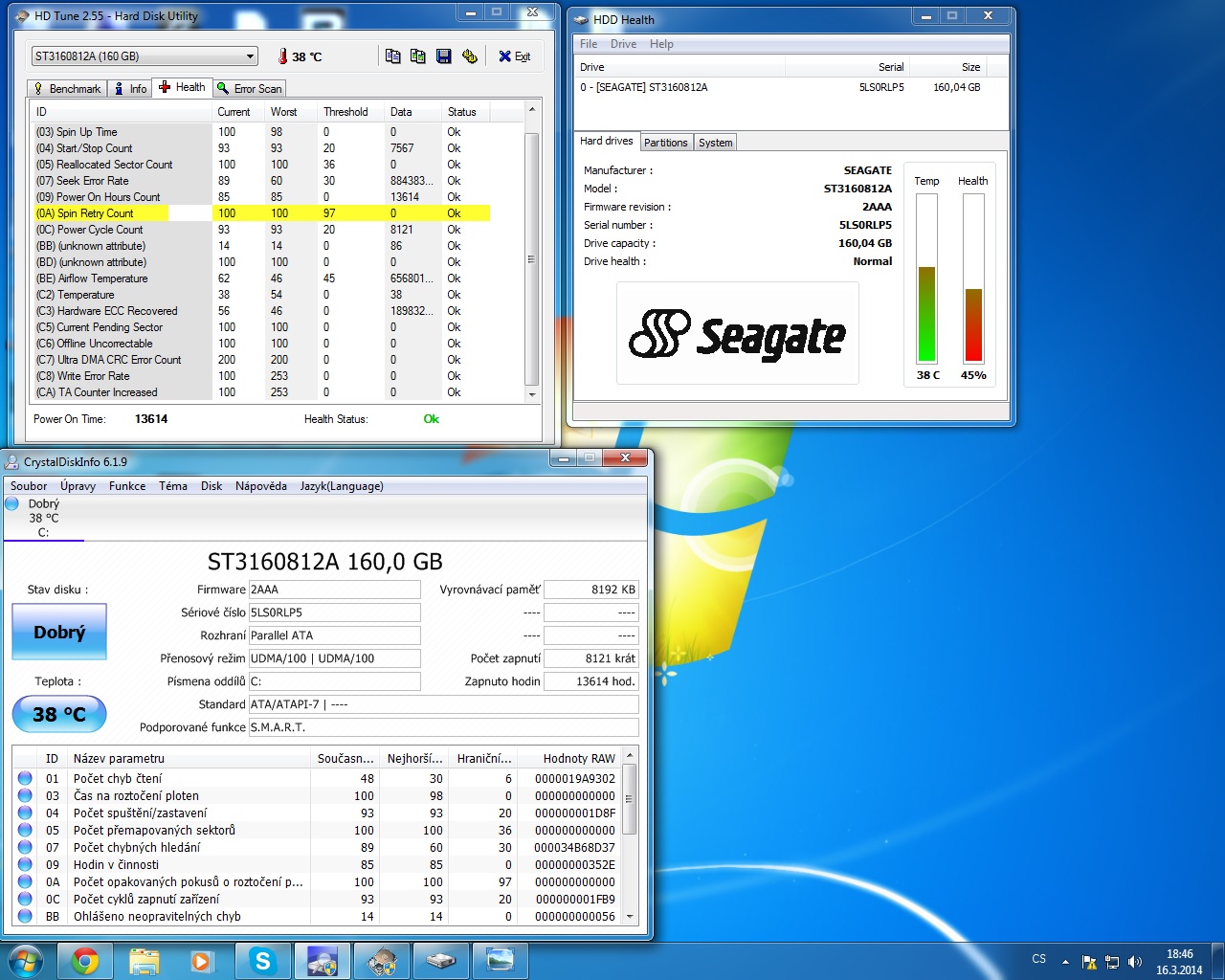Click the 38 °C temperature button in CrystalDiskInfo
The image size is (1225, 980).
(x=59, y=714)
